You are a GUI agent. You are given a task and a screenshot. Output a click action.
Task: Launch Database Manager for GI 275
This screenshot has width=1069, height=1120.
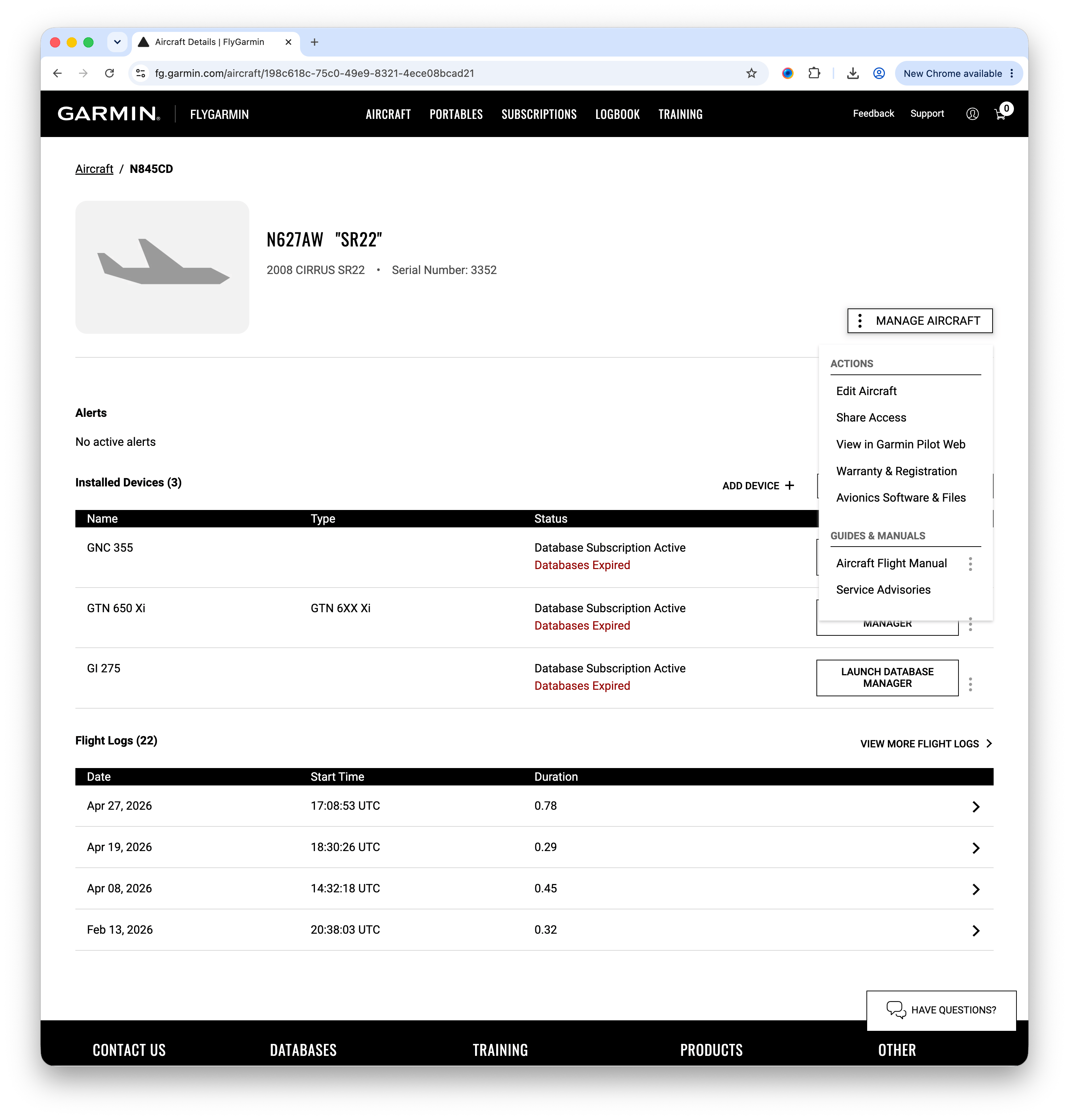click(887, 678)
